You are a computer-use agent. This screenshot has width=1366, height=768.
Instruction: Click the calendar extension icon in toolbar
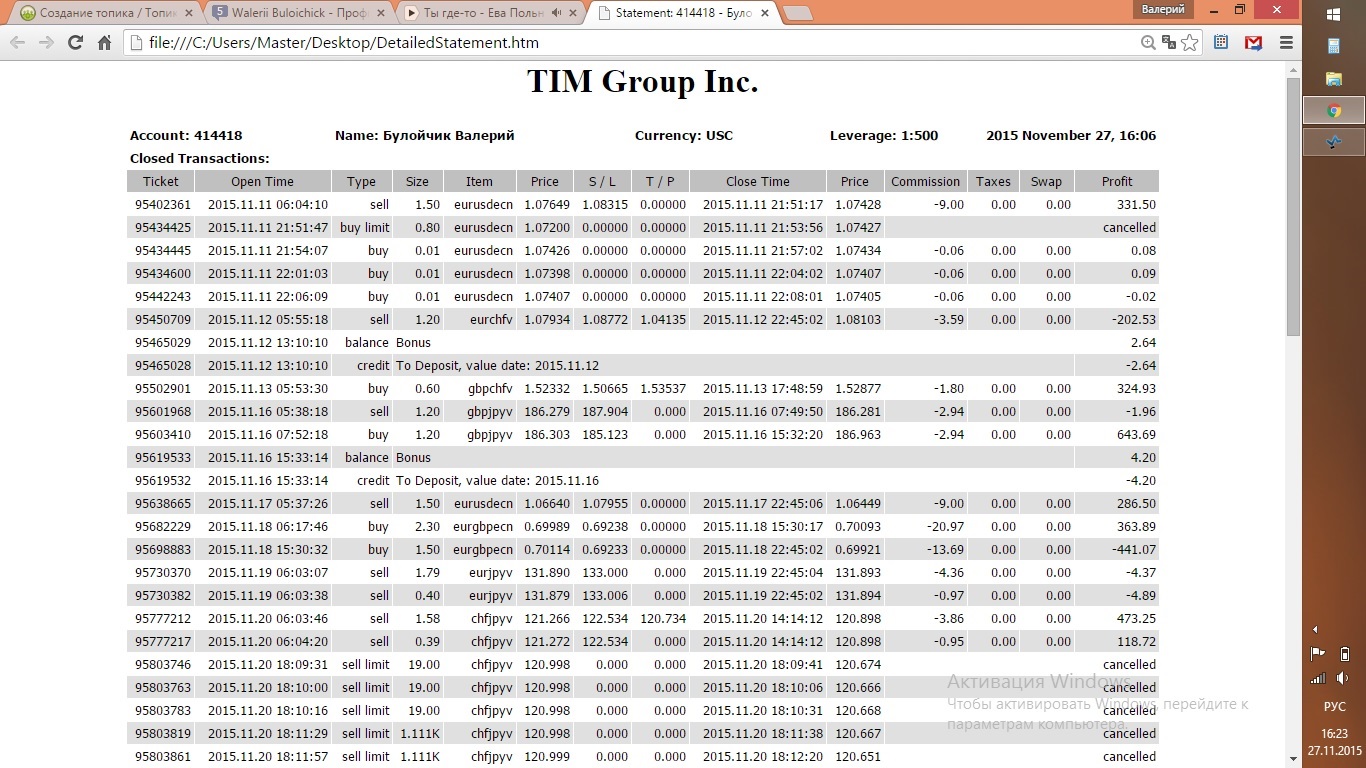(1221, 43)
